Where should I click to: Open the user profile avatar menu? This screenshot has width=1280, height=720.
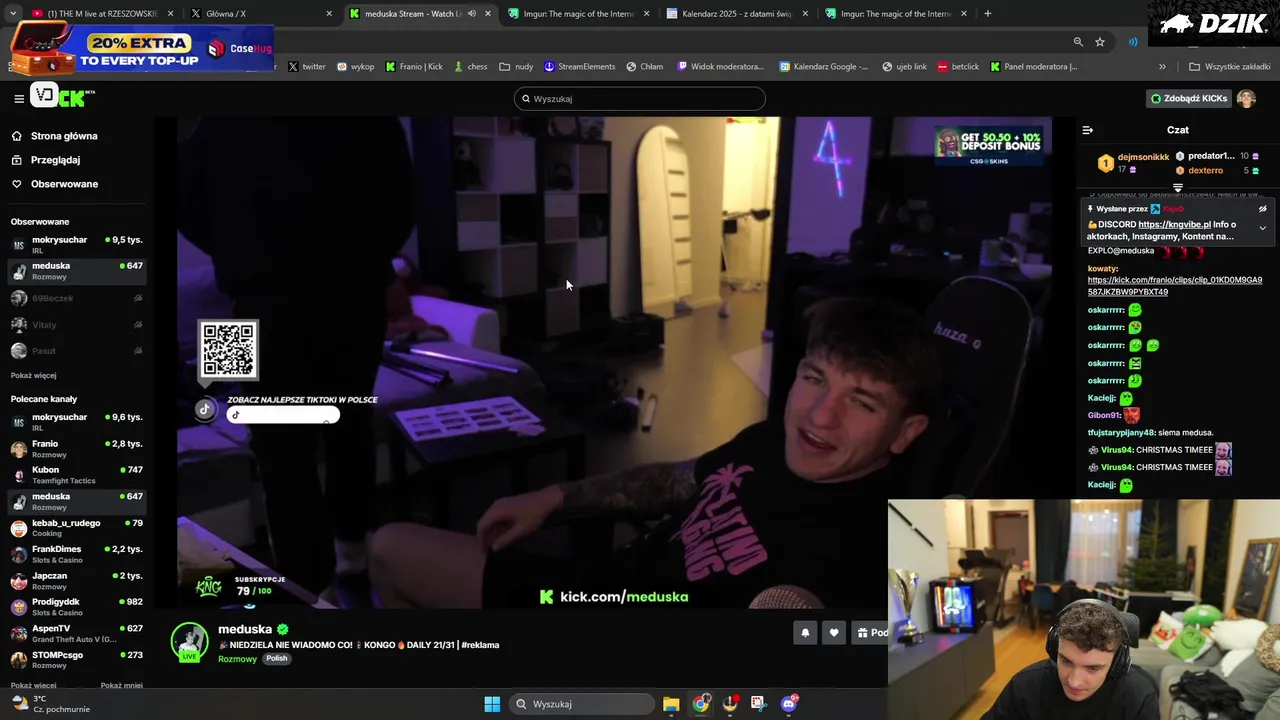point(1246,98)
